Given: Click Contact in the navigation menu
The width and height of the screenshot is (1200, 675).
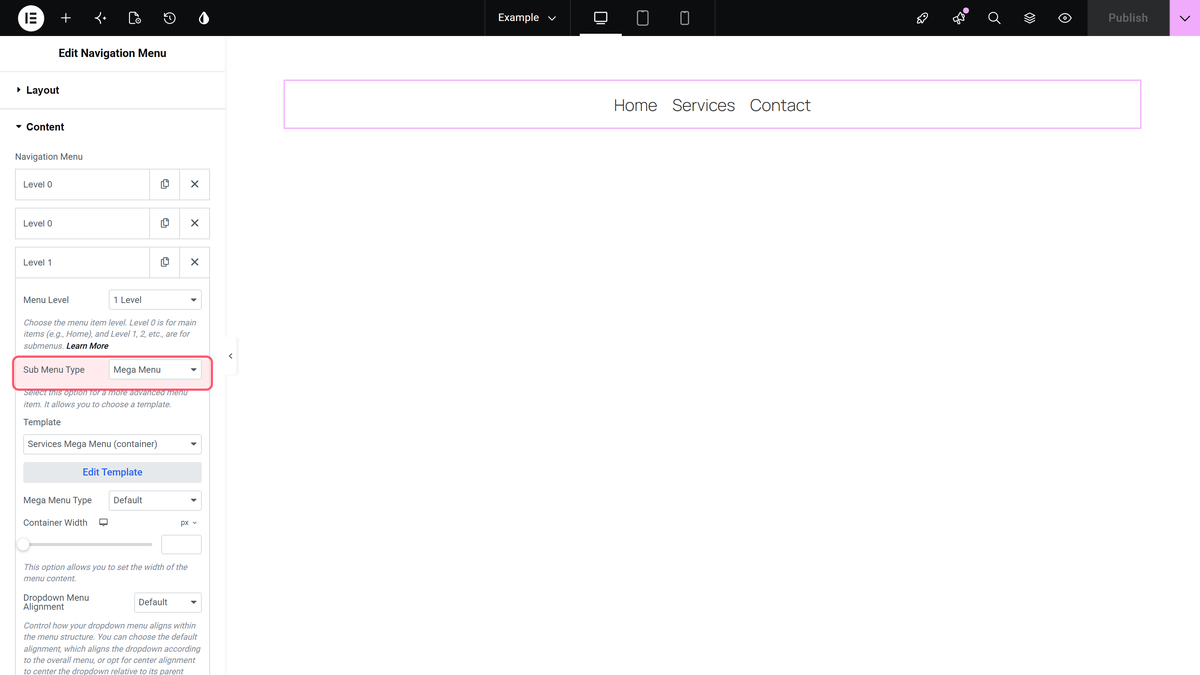Looking at the screenshot, I should pyautogui.click(x=780, y=105).
